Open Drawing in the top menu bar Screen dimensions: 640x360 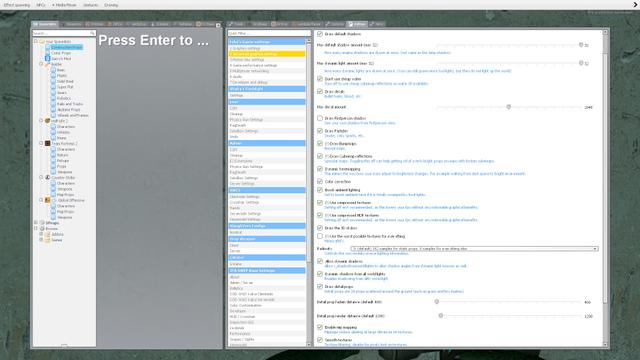point(111,5)
